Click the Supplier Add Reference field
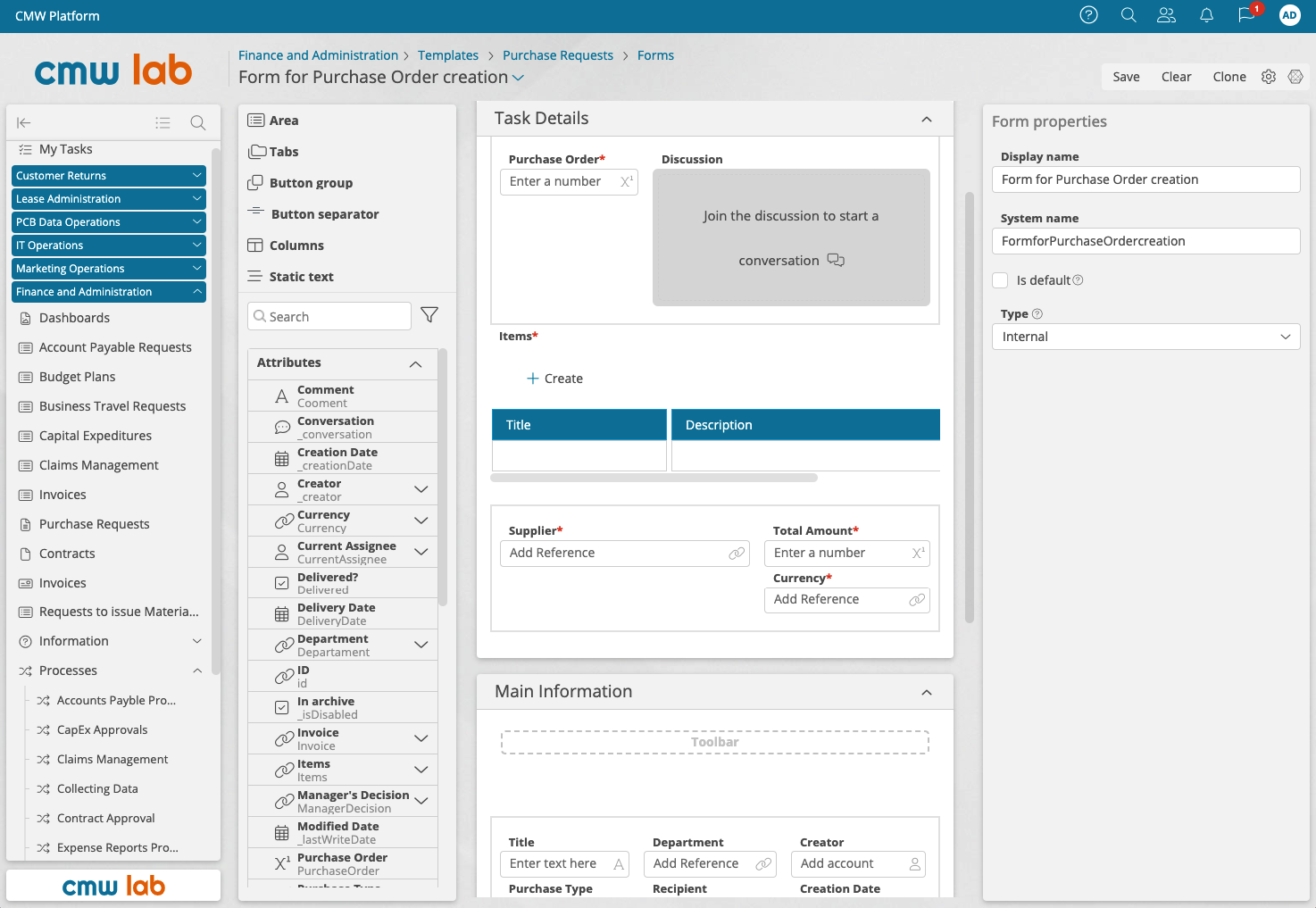Viewport: 1316px width, 908px height. pyautogui.click(x=625, y=554)
